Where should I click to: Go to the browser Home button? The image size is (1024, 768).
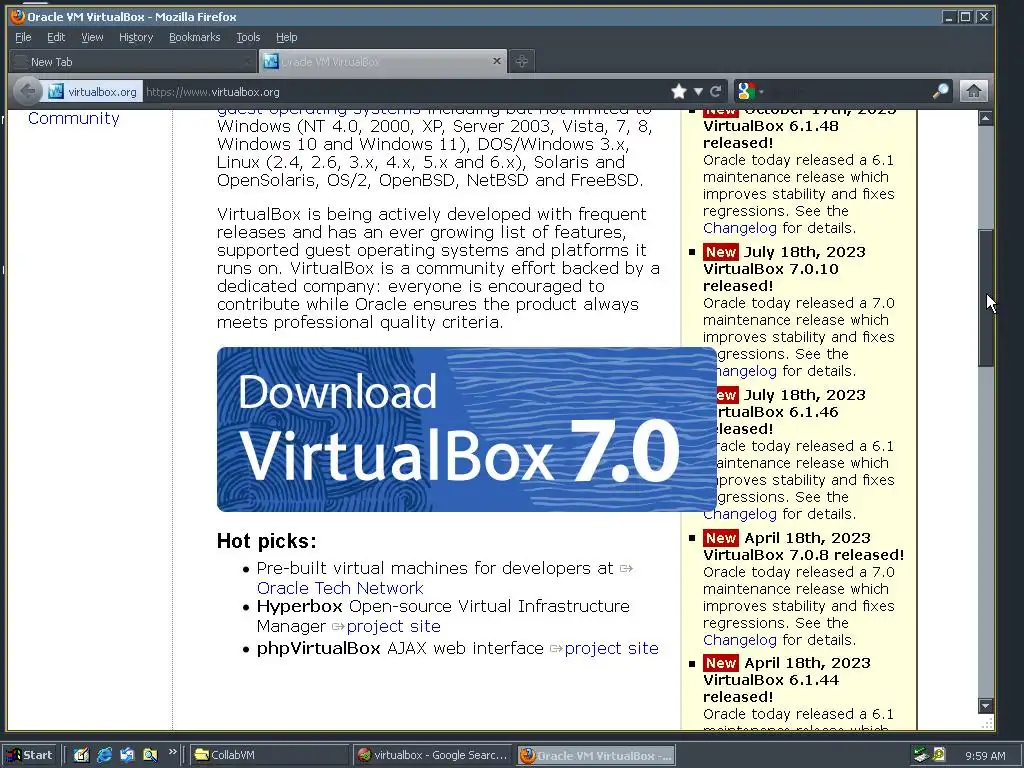click(973, 91)
